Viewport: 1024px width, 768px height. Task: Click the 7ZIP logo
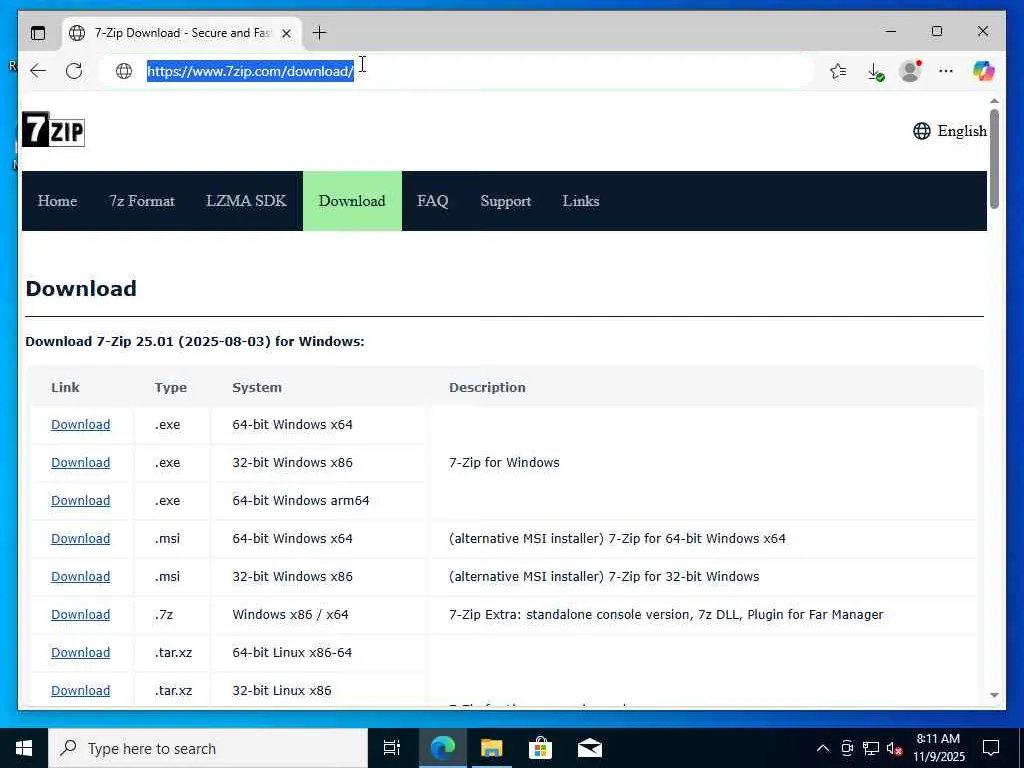53,129
